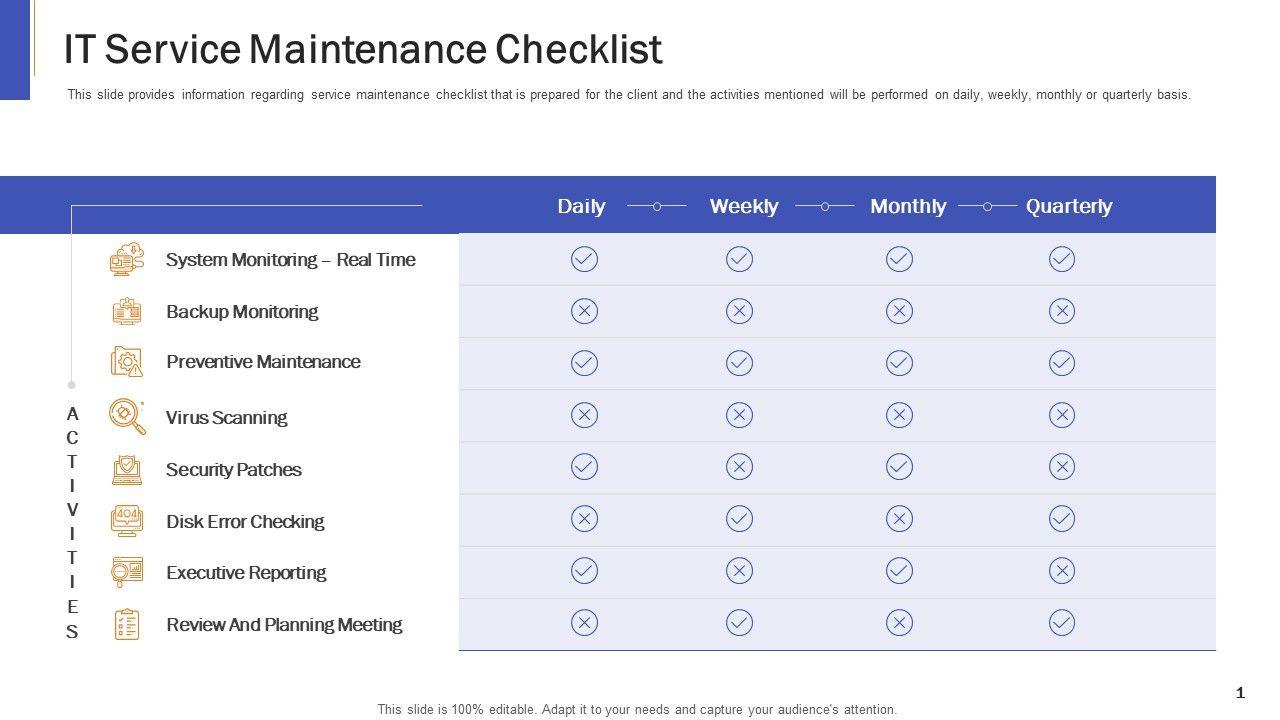Select the Quarterly column header

coord(1068,206)
